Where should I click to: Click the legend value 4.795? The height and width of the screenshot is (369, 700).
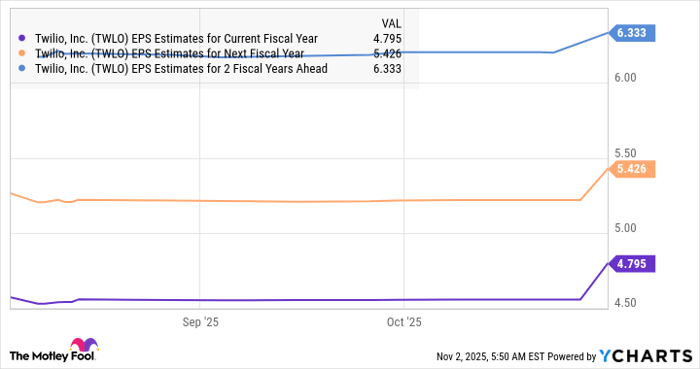tap(387, 39)
